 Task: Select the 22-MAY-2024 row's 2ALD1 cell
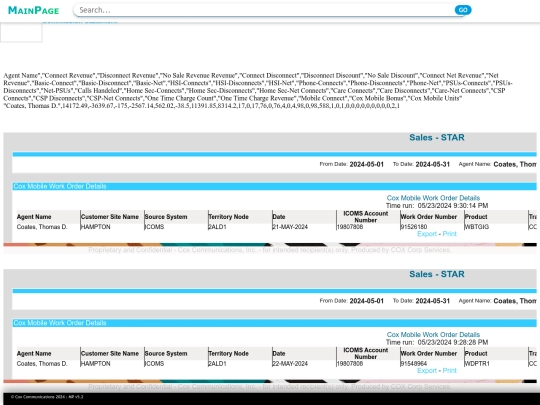click(x=217, y=364)
